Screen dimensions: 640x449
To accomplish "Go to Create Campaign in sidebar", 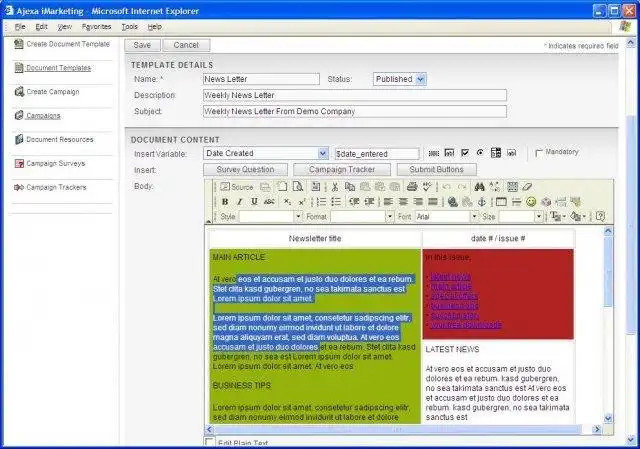I will pos(53,92).
